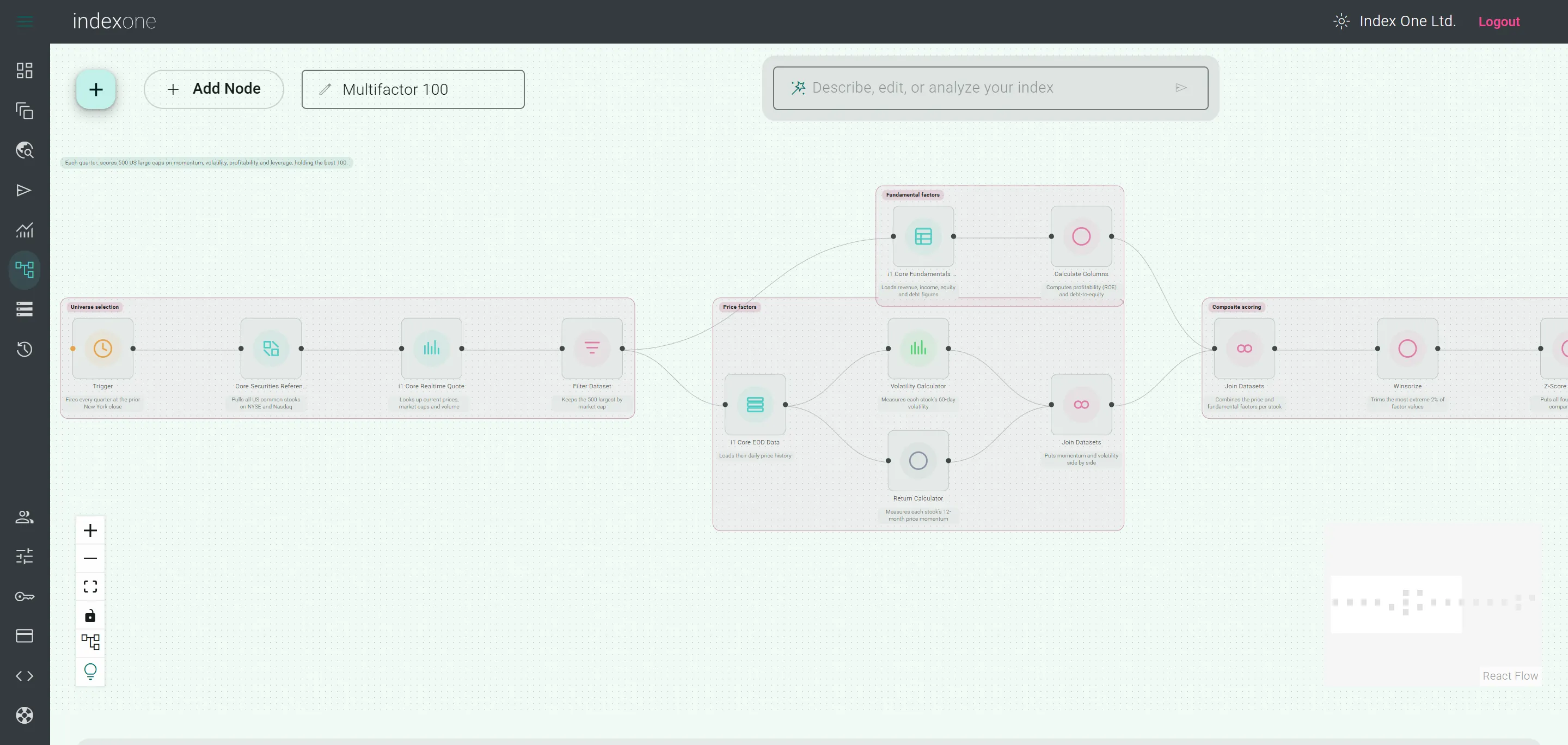Submit the prompt with the send arrow
This screenshot has height=745, width=1568.
click(1181, 88)
